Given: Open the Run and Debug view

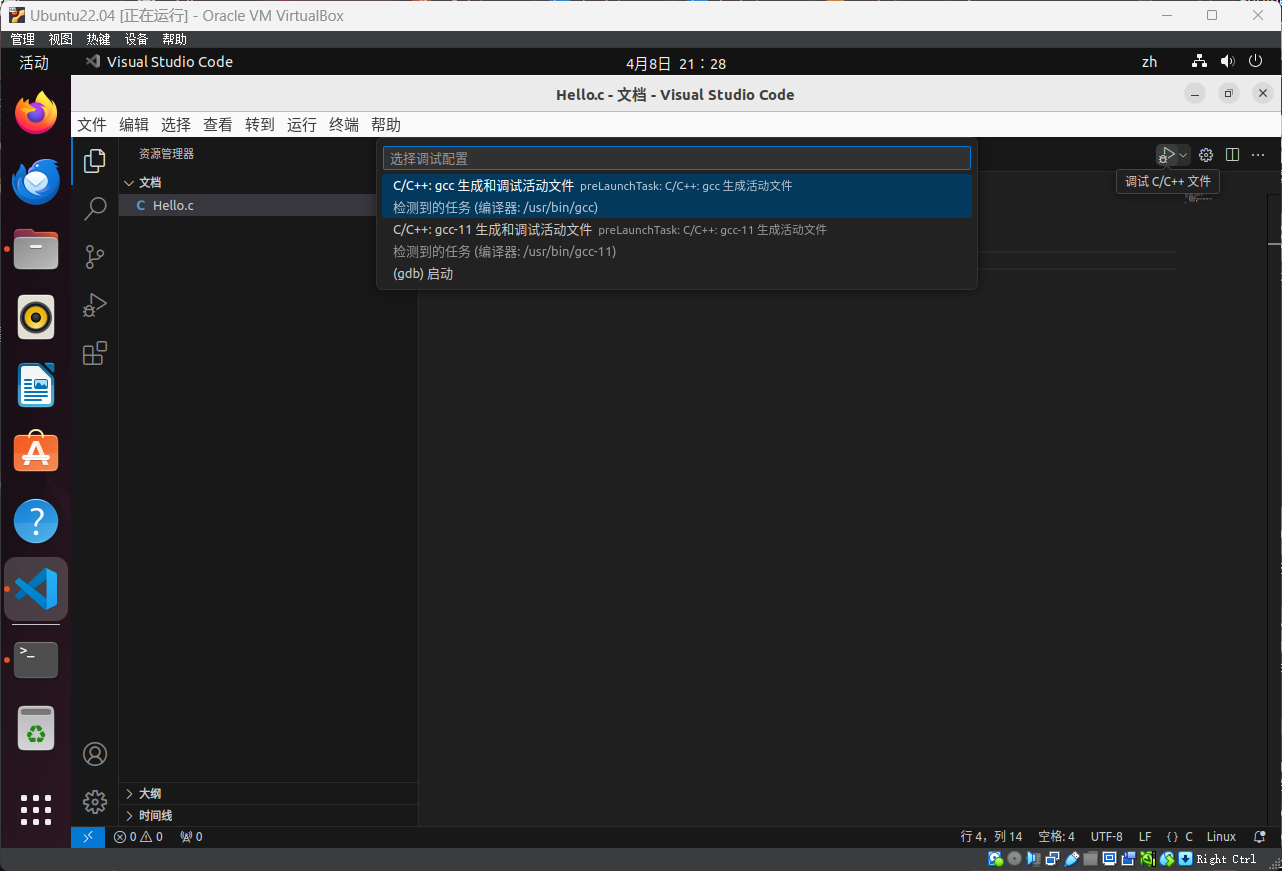Looking at the screenshot, I should (x=95, y=305).
